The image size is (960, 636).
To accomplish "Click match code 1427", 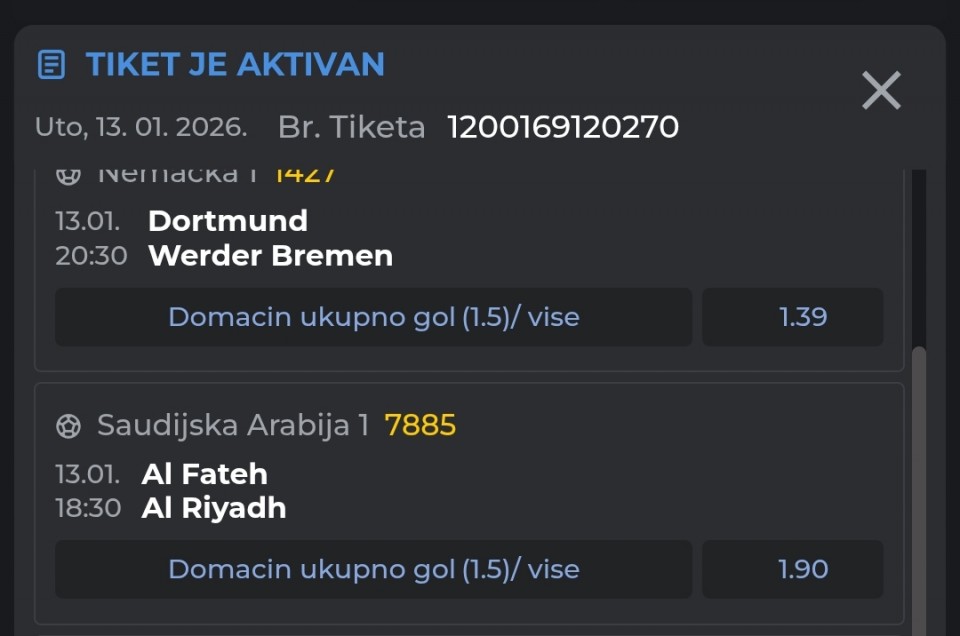I will (x=305, y=175).
